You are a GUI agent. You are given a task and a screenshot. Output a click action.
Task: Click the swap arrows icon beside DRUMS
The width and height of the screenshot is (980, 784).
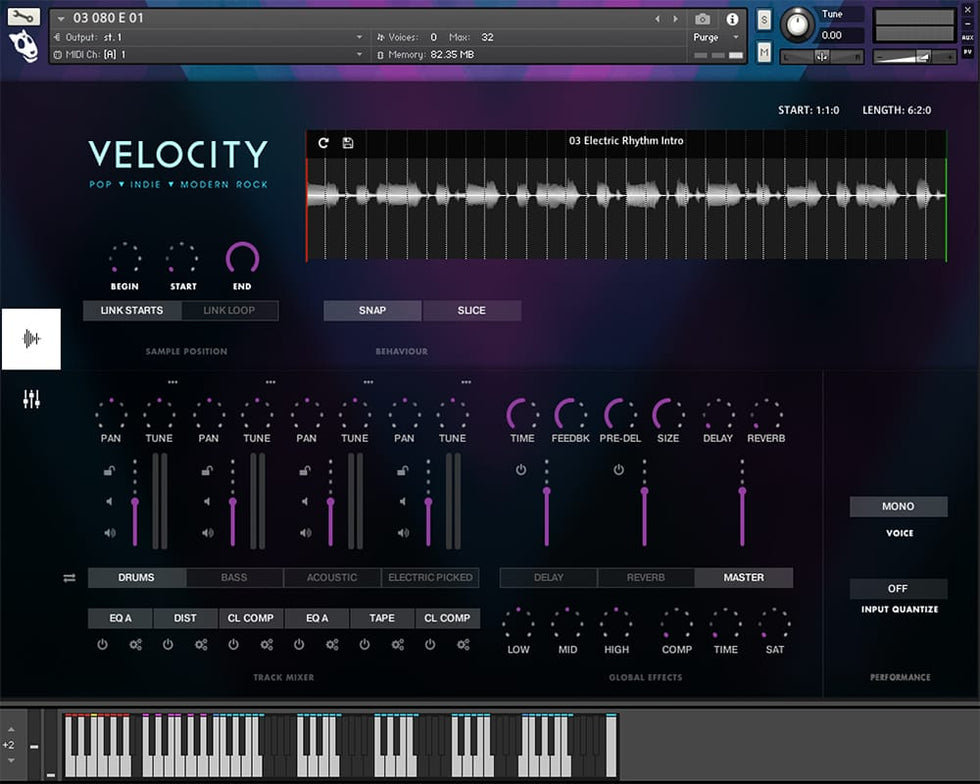pyautogui.click(x=69, y=578)
